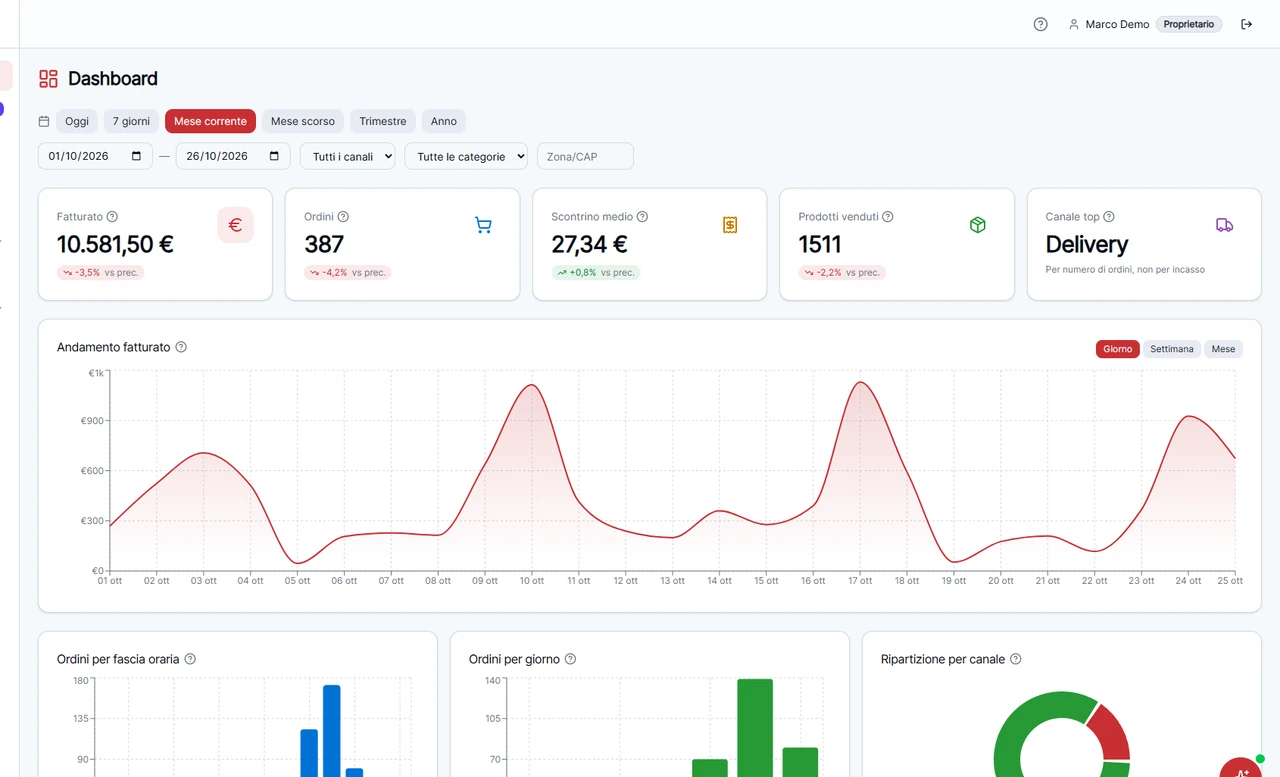1280x777 pixels.
Task: Switch chart granularity to Giorno
Action: tap(1117, 349)
